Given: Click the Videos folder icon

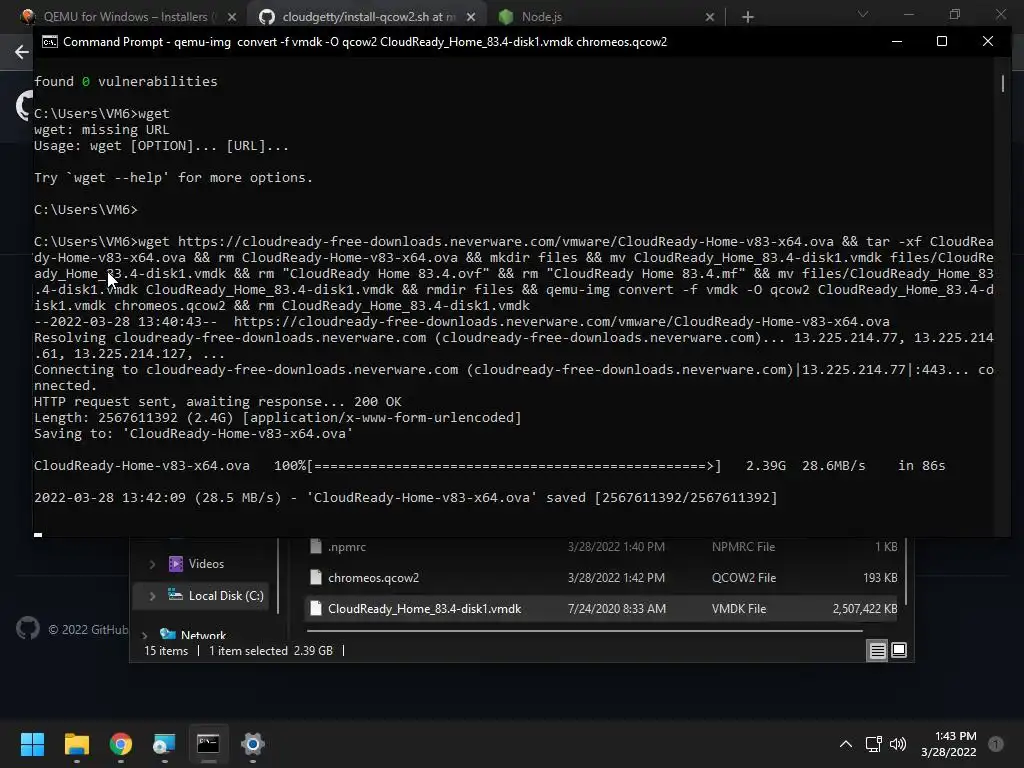Looking at the screenshot, I should [176, 564].
